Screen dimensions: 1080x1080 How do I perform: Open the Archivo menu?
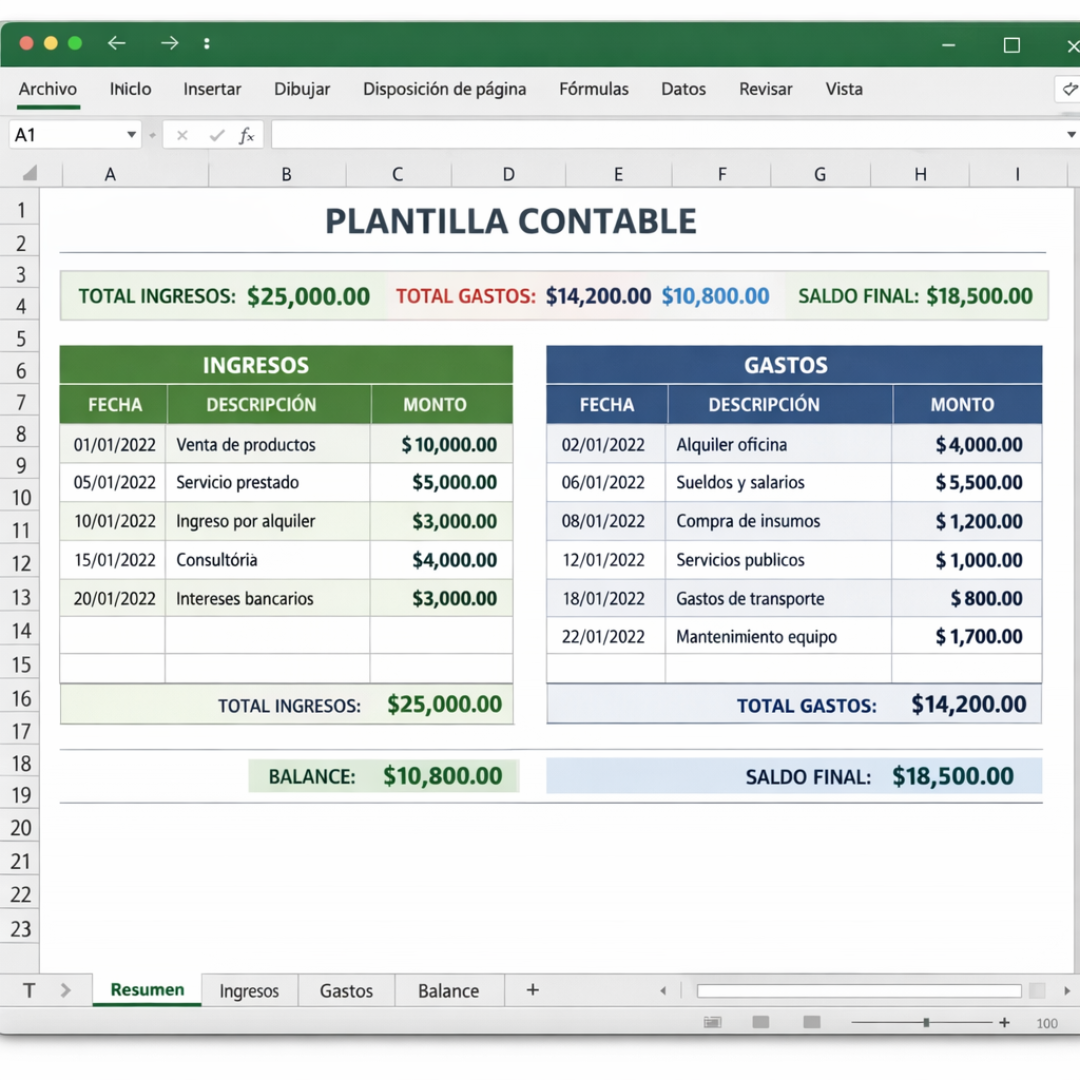(47, 89)
